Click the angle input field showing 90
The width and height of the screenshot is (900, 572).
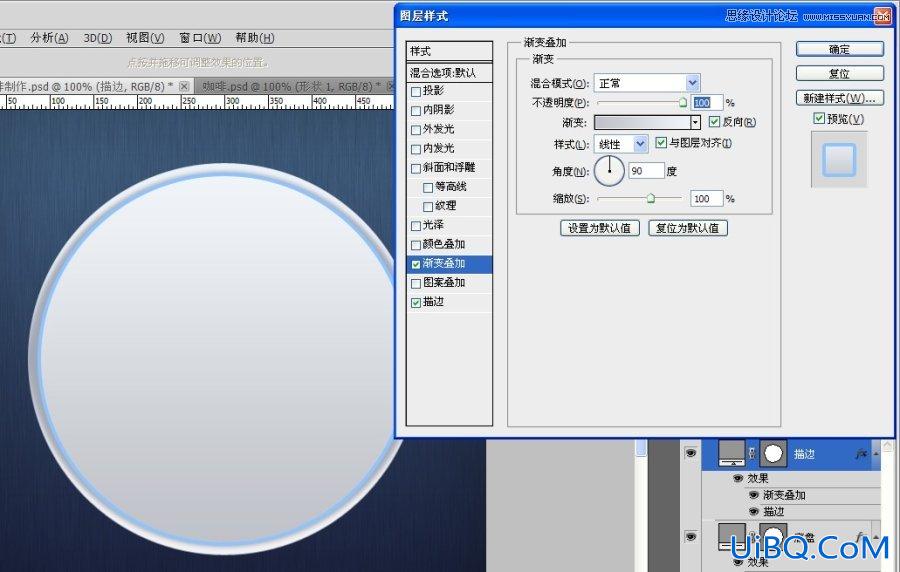tap(646, 171)
